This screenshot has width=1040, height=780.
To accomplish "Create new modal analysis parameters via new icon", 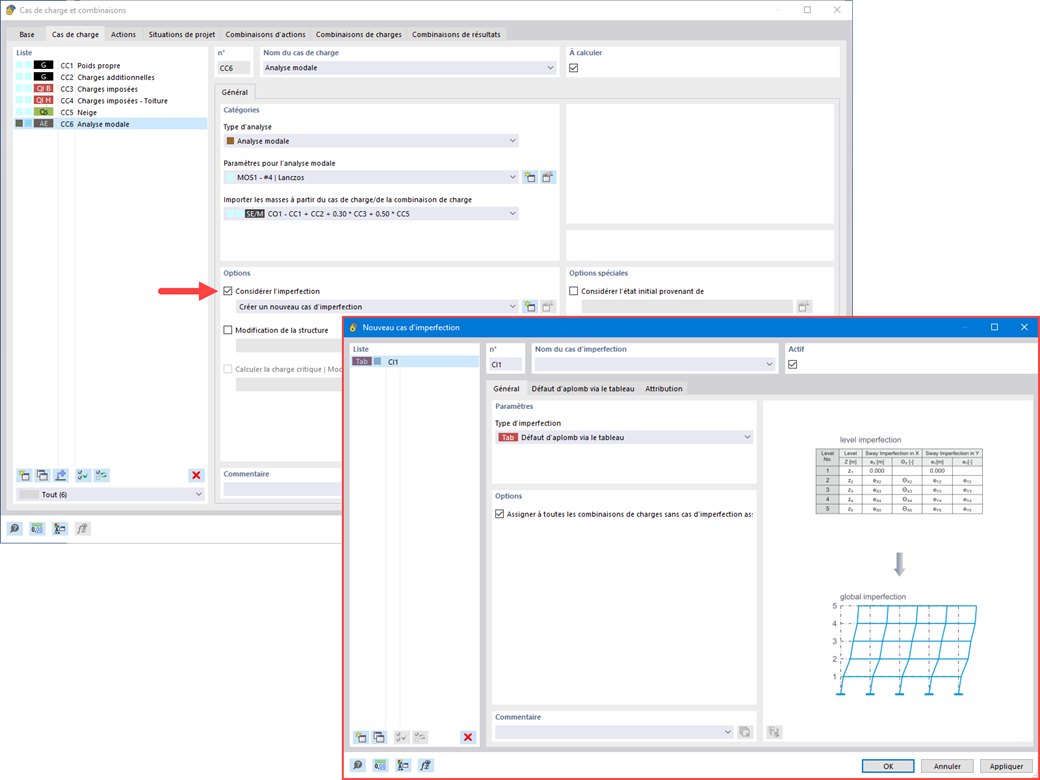I will [x=530, y=177].
